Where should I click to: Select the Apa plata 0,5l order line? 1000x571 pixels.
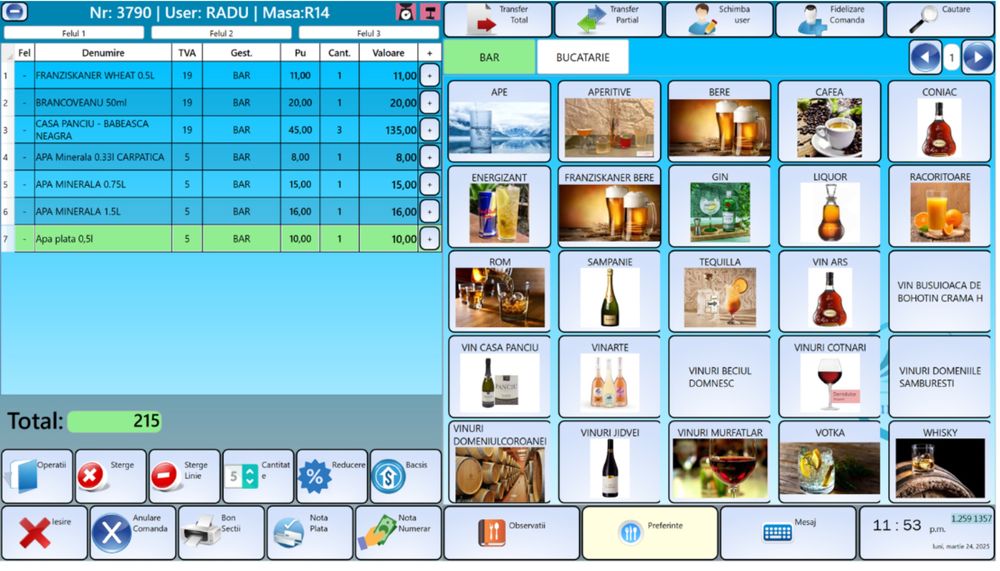tap(221, 239)
